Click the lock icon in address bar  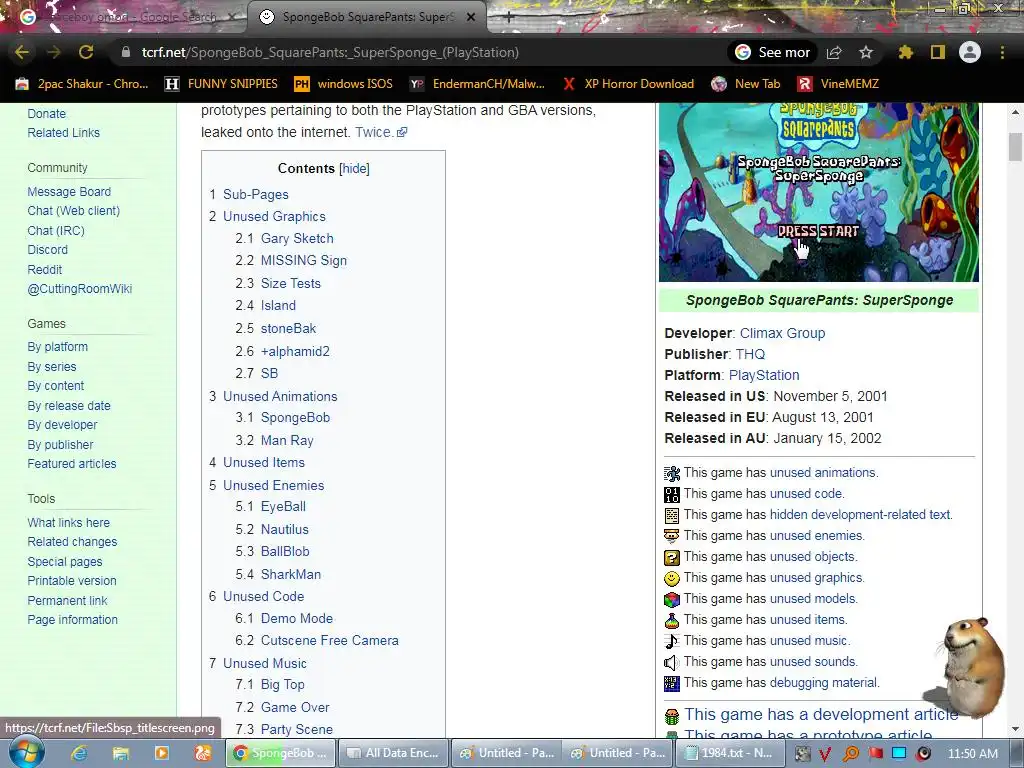125,52
